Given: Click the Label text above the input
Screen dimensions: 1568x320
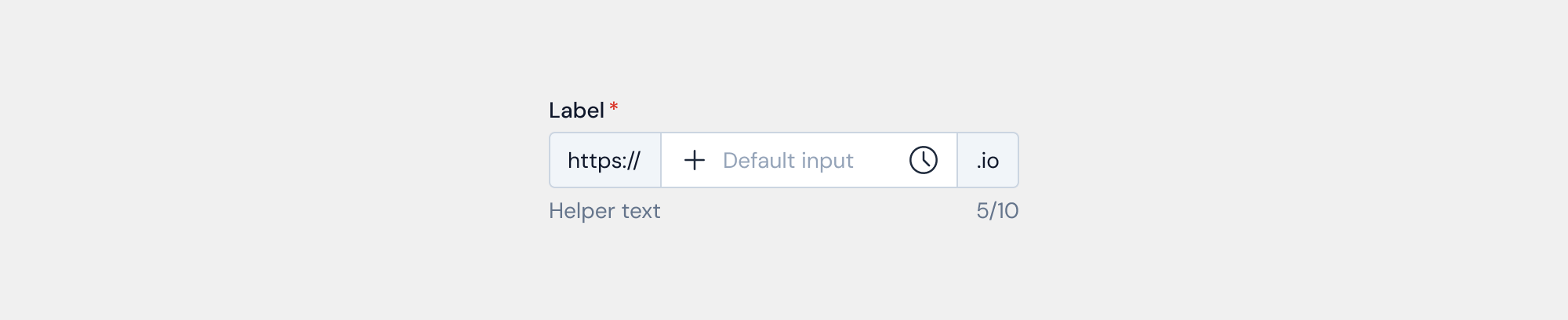Looking at the screenshot, I should [x=576, y=111].
